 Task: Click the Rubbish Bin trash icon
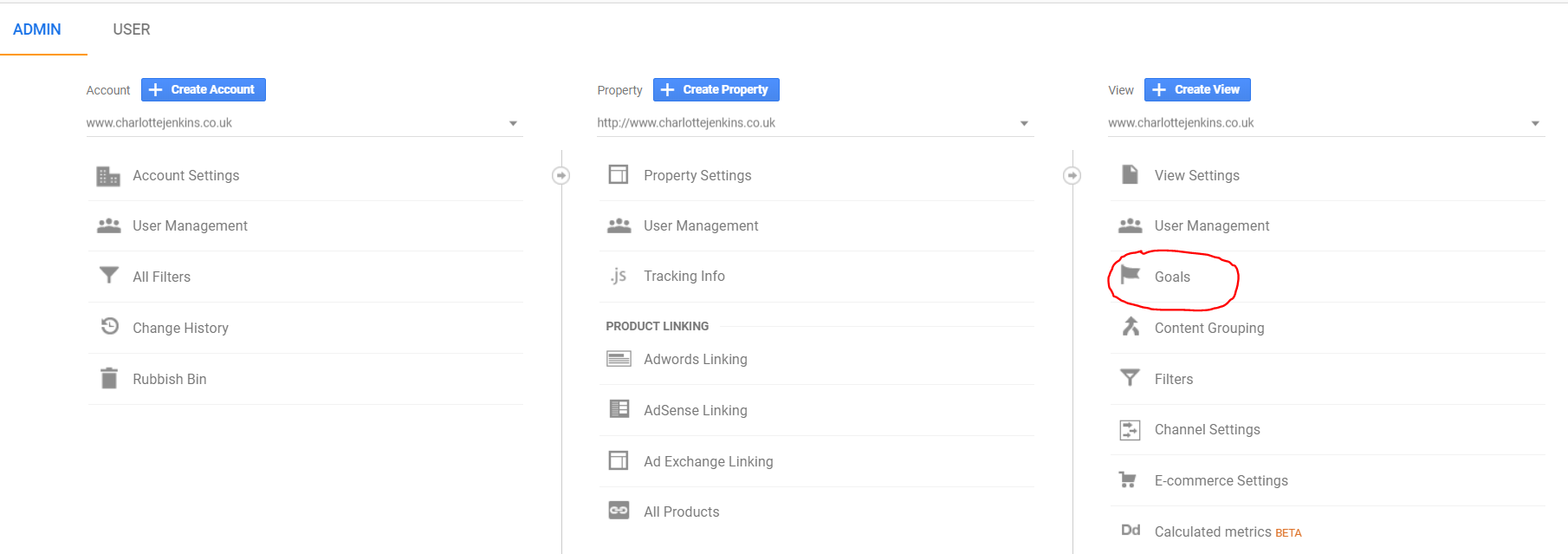pyautogui.click(x=109, y=378)
